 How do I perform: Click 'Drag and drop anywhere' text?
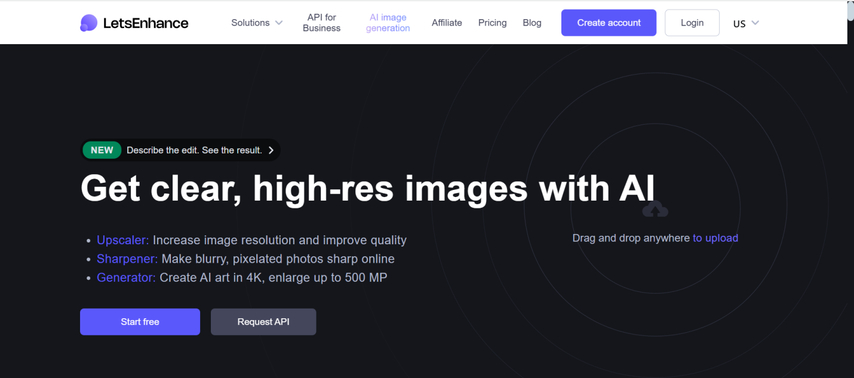631,238
